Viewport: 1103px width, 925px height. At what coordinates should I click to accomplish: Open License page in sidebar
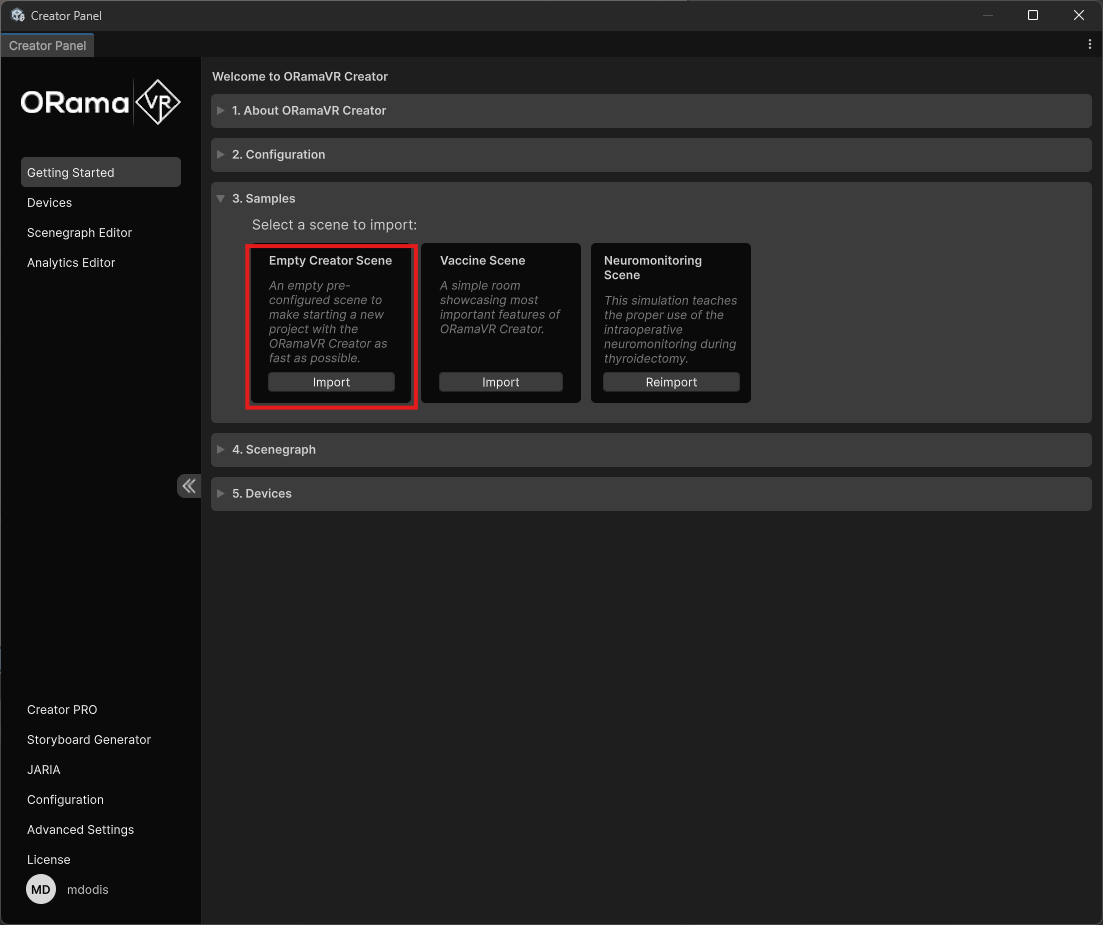[x=49, y=860]
